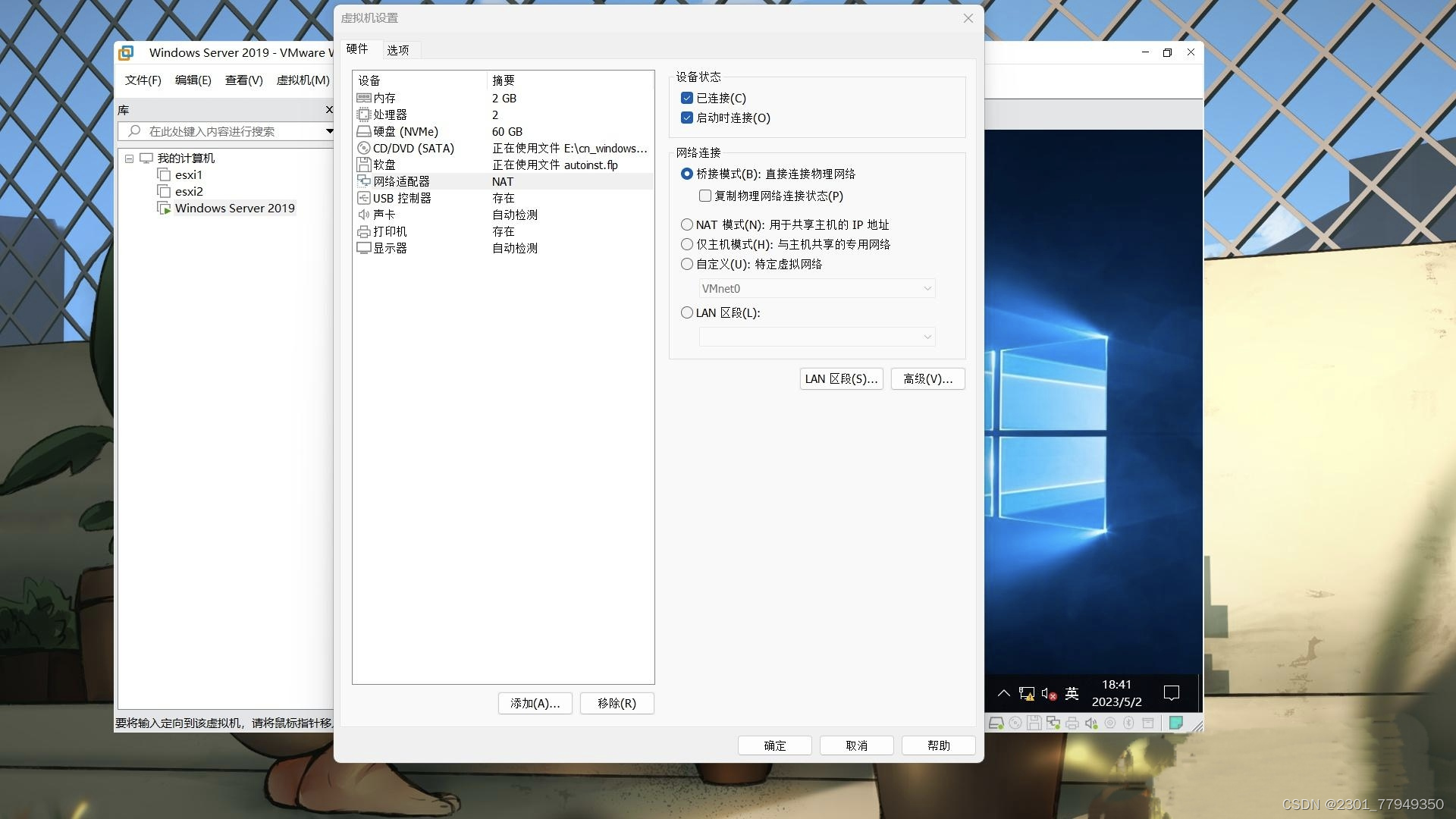Click the 移除(R) button
Image resolution: width=1456 pixels, height=819 pixels.
(x=617, y=704)
